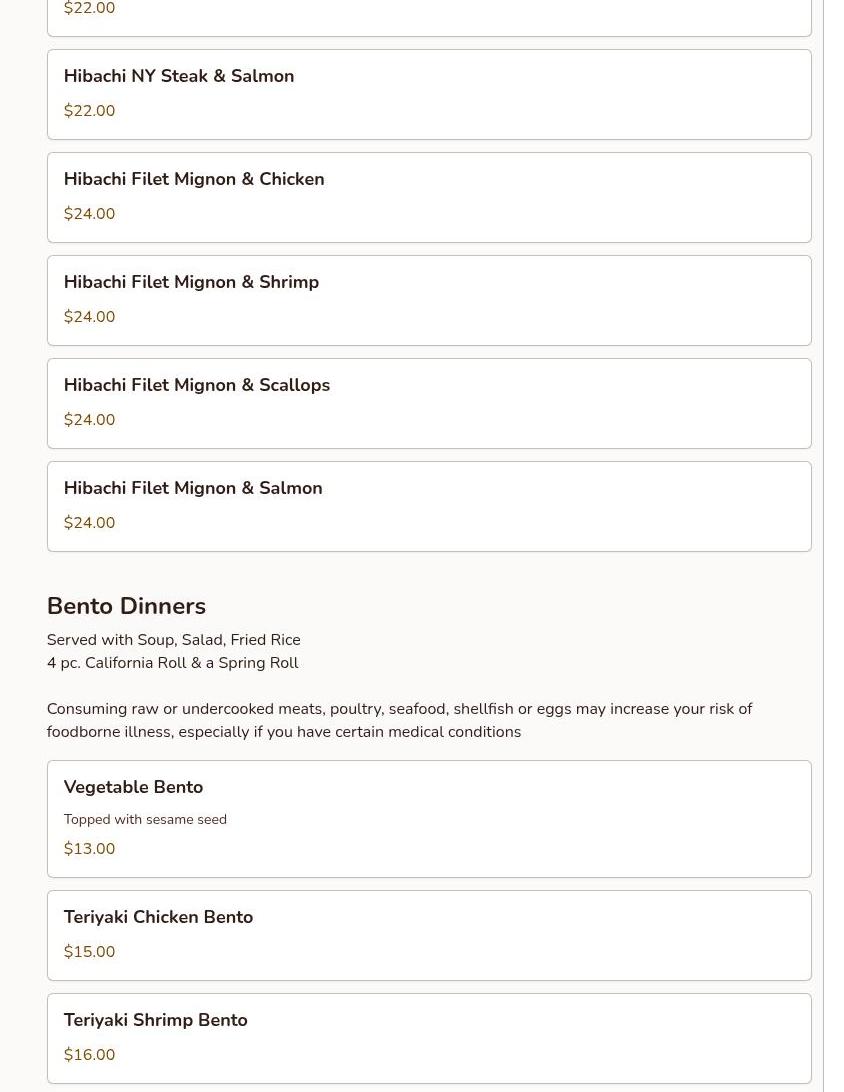
Task: Choose Hibachi Filet Mignon & Shrimp
Action: (x=429, y=301)
